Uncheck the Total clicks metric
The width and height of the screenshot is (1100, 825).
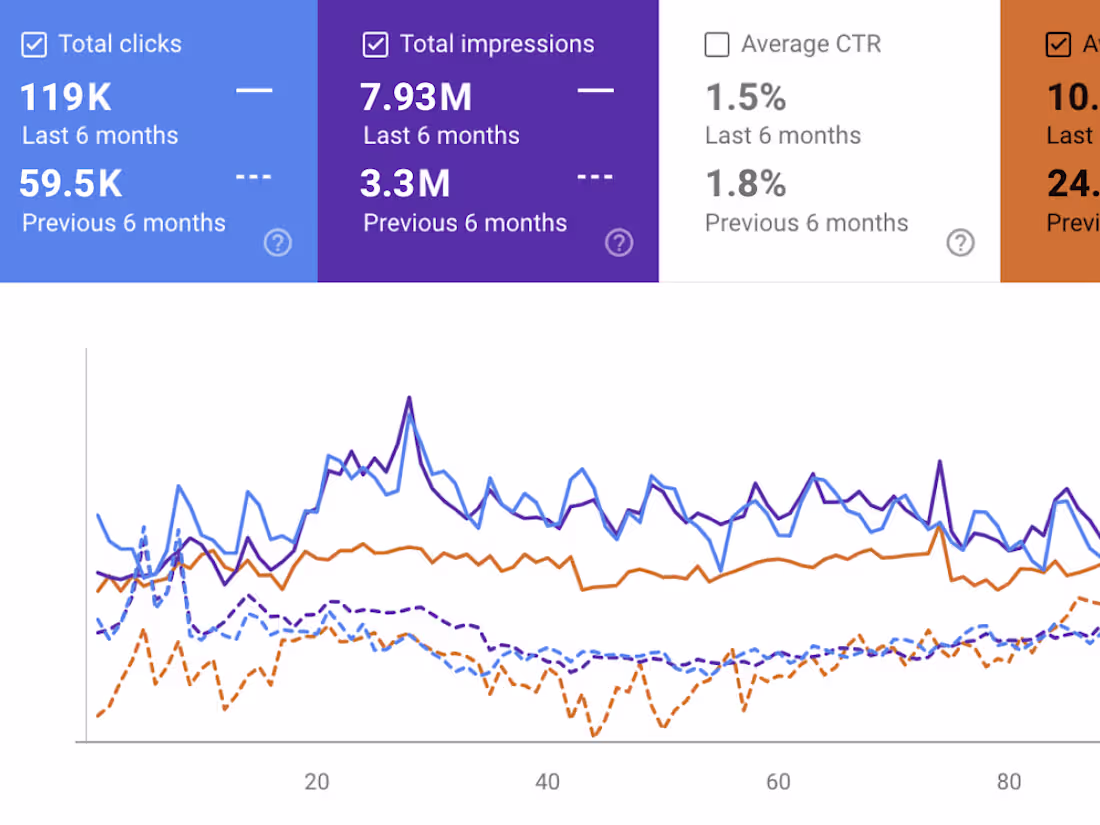(x=34, y=44)
